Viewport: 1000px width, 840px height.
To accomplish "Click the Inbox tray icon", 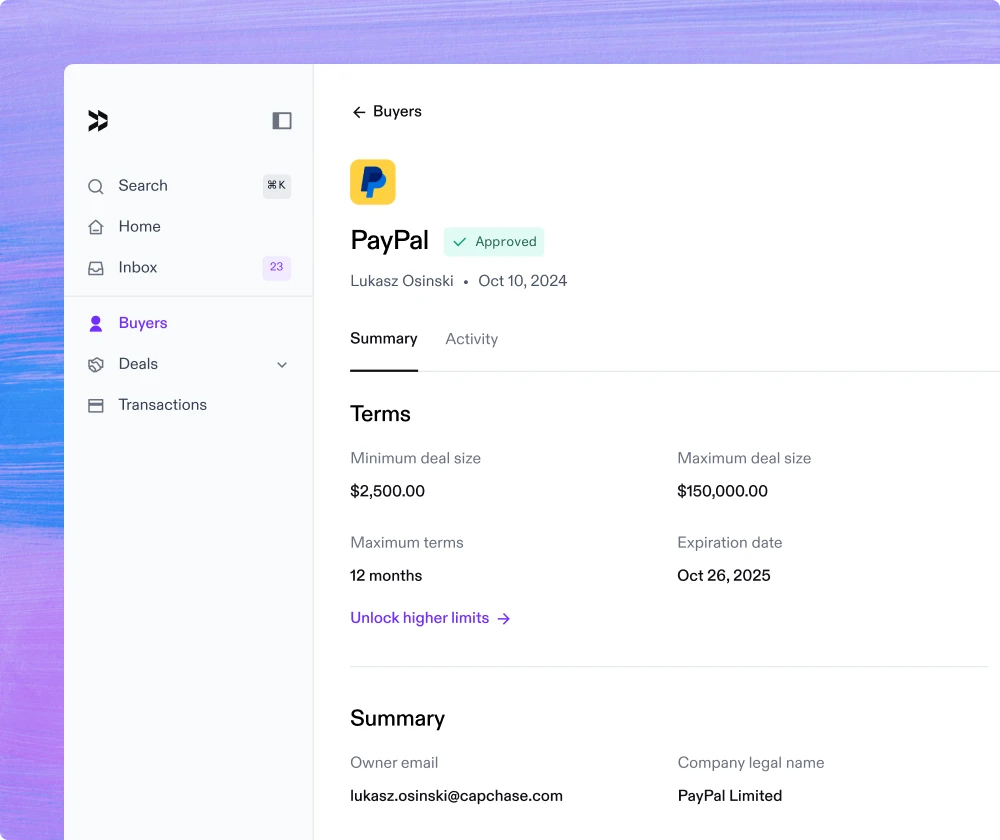I will click(96, 268).
